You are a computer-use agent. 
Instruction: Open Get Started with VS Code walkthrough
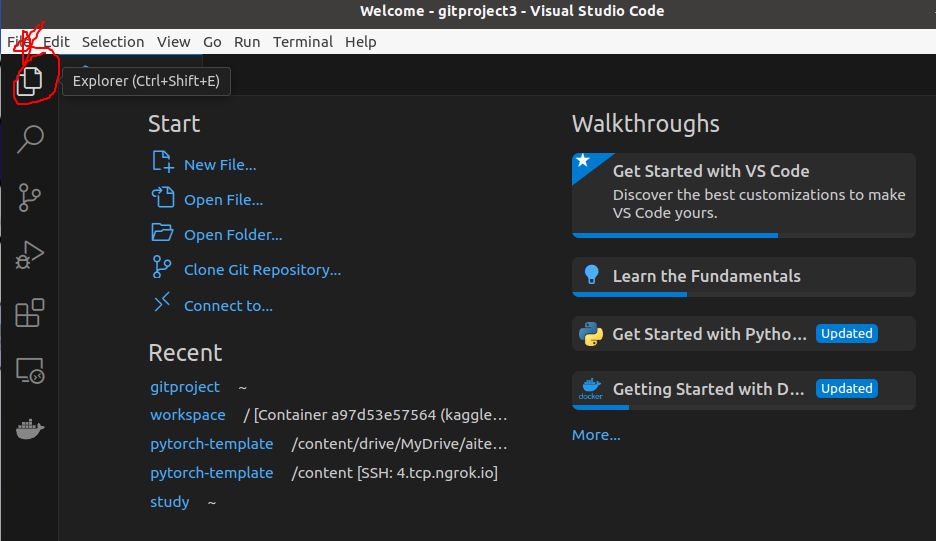coord(744,195)
